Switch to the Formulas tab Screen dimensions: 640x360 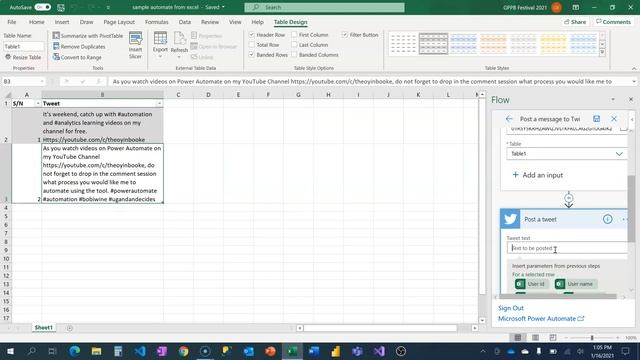[156, 22]
